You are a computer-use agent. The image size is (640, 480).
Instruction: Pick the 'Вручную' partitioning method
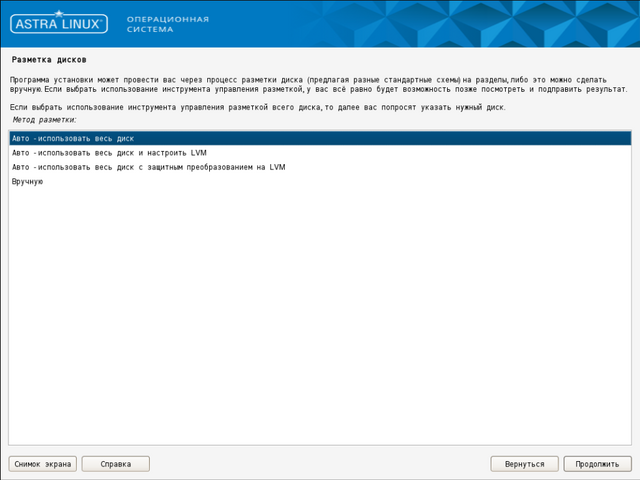27,181
